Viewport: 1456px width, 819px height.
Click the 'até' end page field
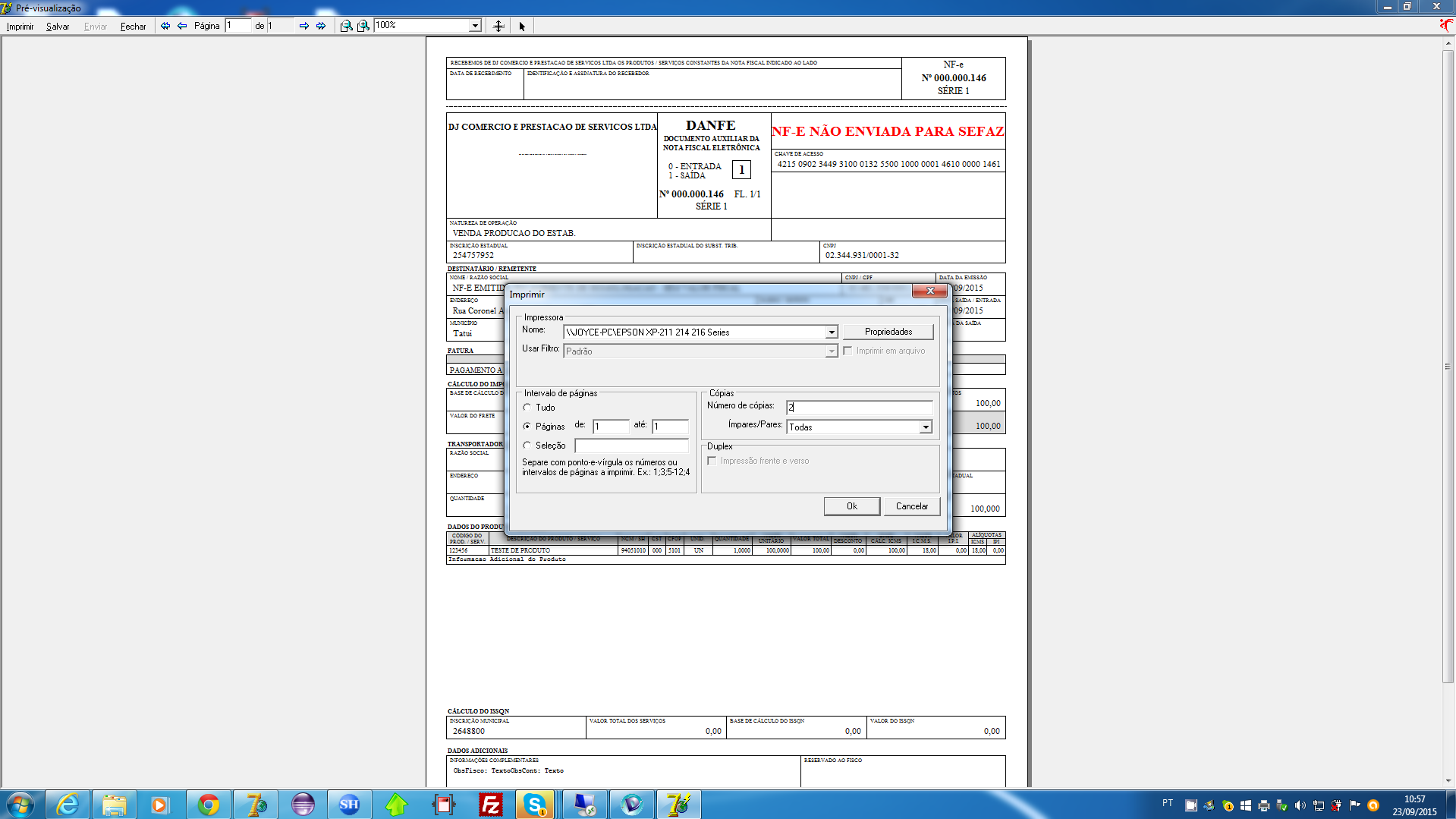(x=671, y=427)
